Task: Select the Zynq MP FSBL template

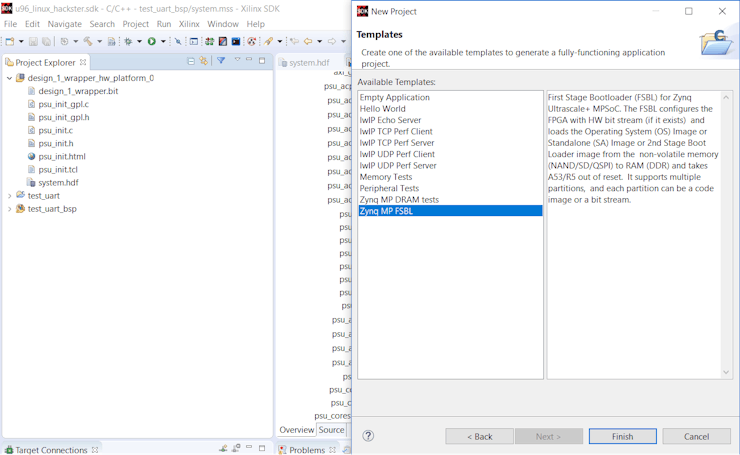Action: point(450,211)
